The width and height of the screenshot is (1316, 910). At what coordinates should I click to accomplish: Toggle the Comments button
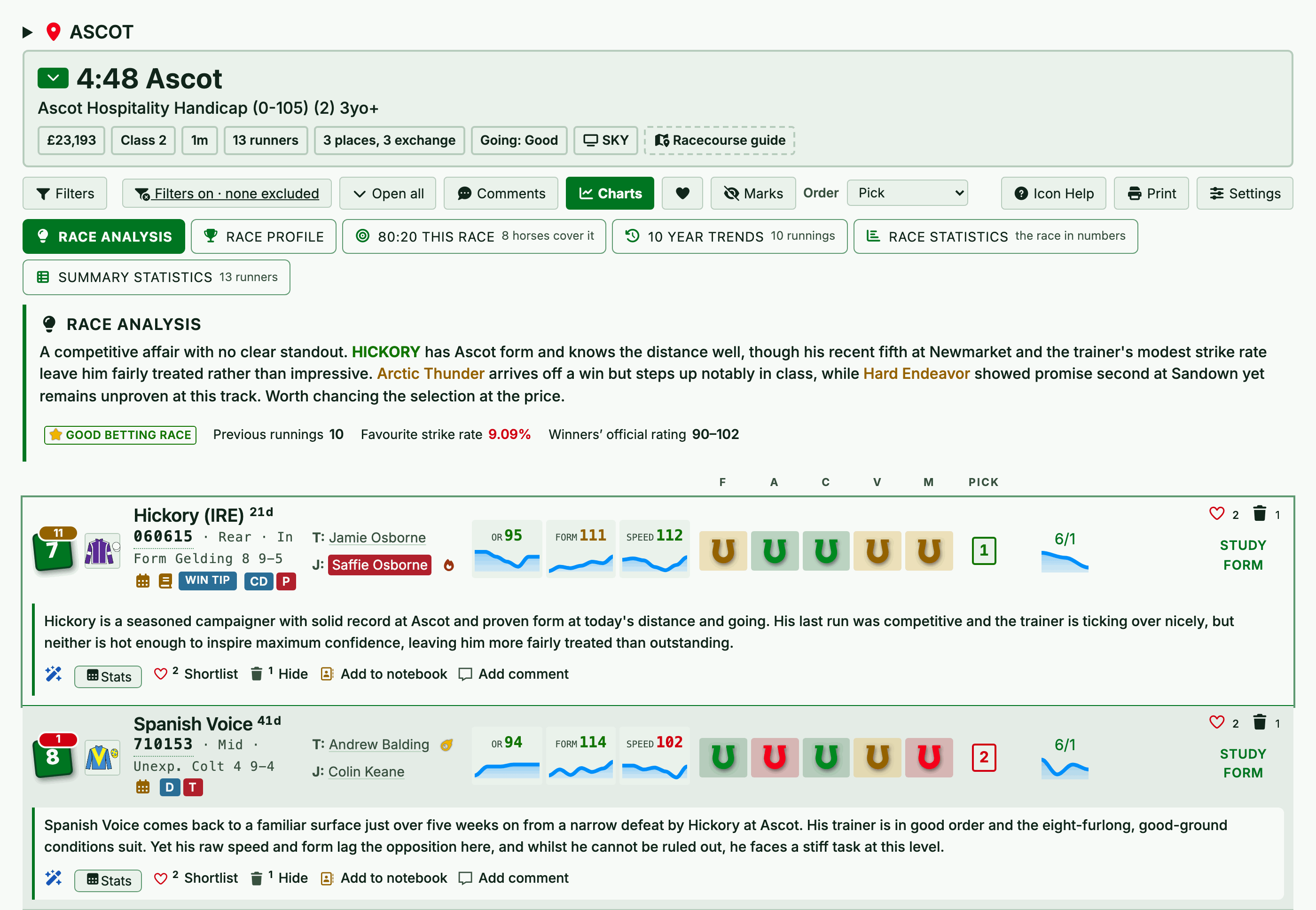pyautogui.click(x=501, y=193)
